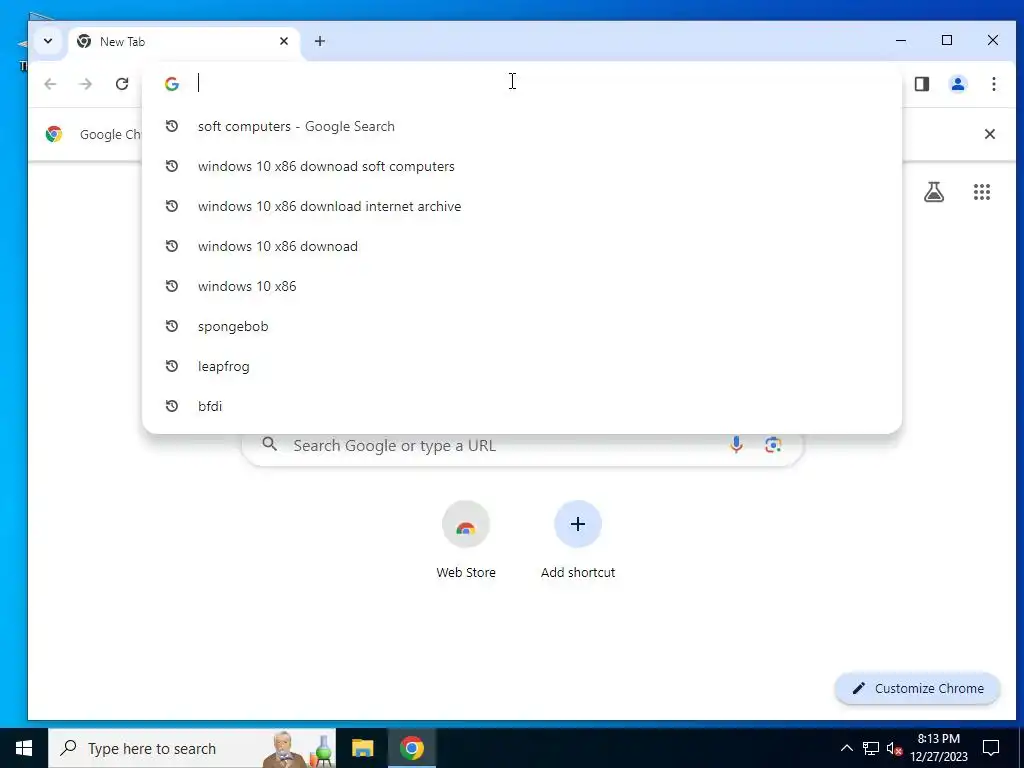
Task: Select the New Tab tab
Action: [x=183, y=41]
